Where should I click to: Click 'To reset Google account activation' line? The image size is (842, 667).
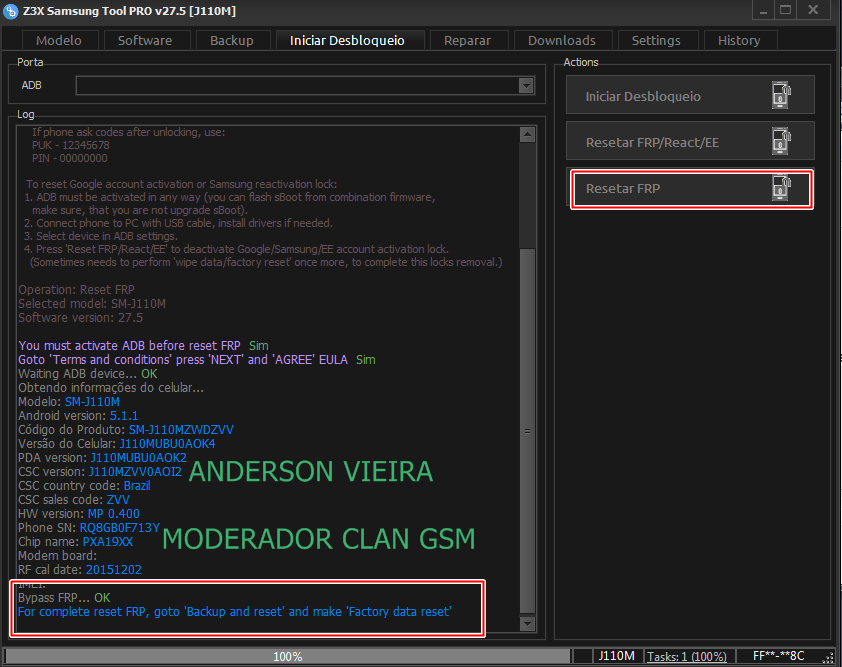[x=182, y=184]
